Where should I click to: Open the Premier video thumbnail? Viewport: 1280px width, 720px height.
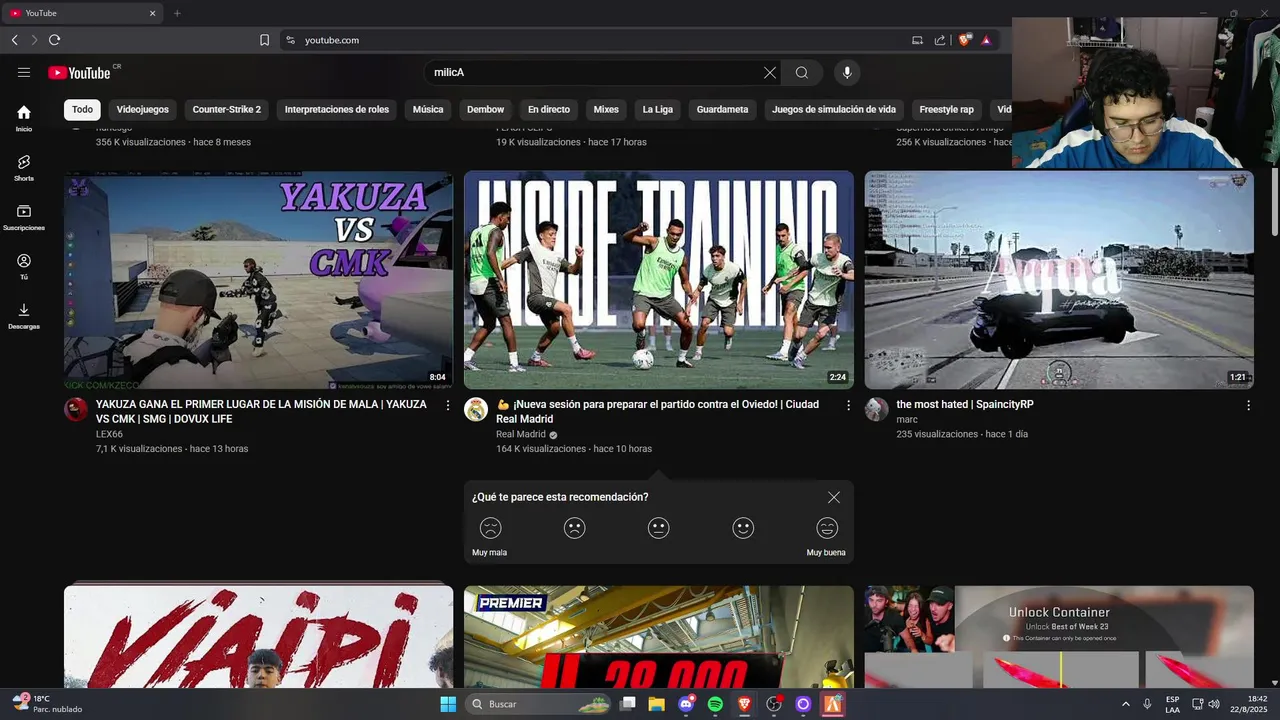coord(659,636)
